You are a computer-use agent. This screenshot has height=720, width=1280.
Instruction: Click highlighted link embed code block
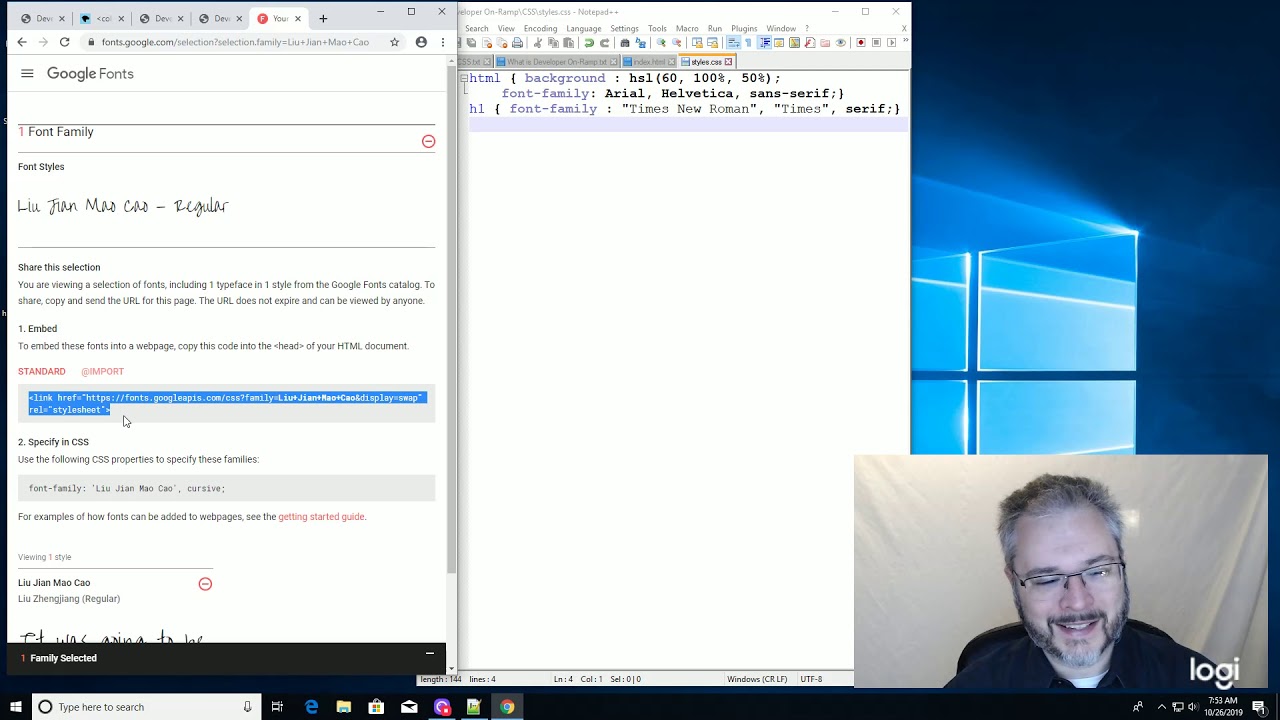point(226,404)
